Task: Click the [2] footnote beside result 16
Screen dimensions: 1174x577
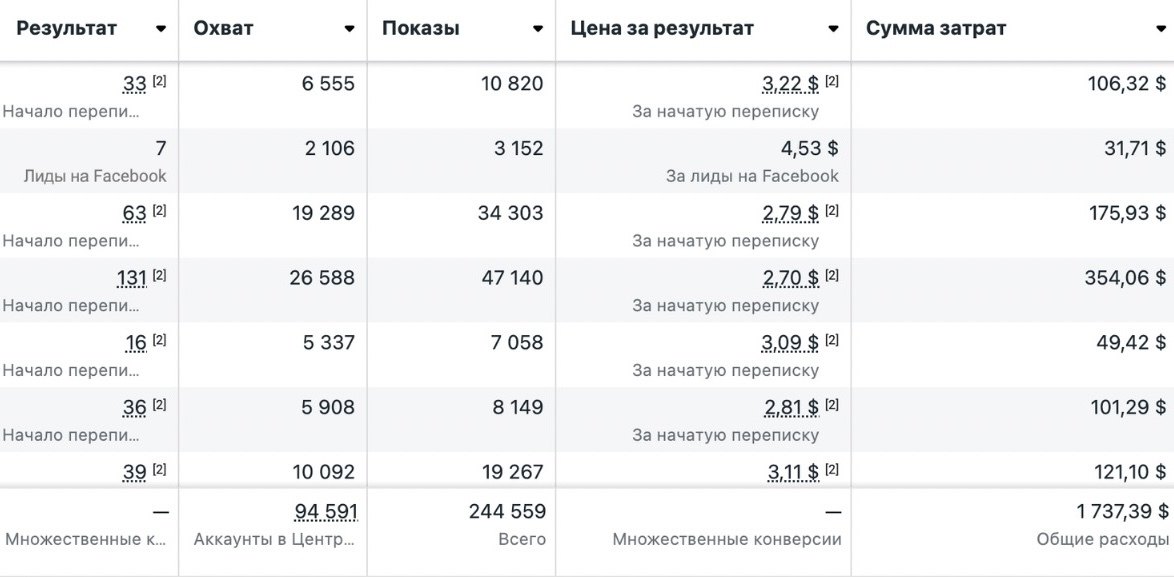Action: [x=159, y=340]
